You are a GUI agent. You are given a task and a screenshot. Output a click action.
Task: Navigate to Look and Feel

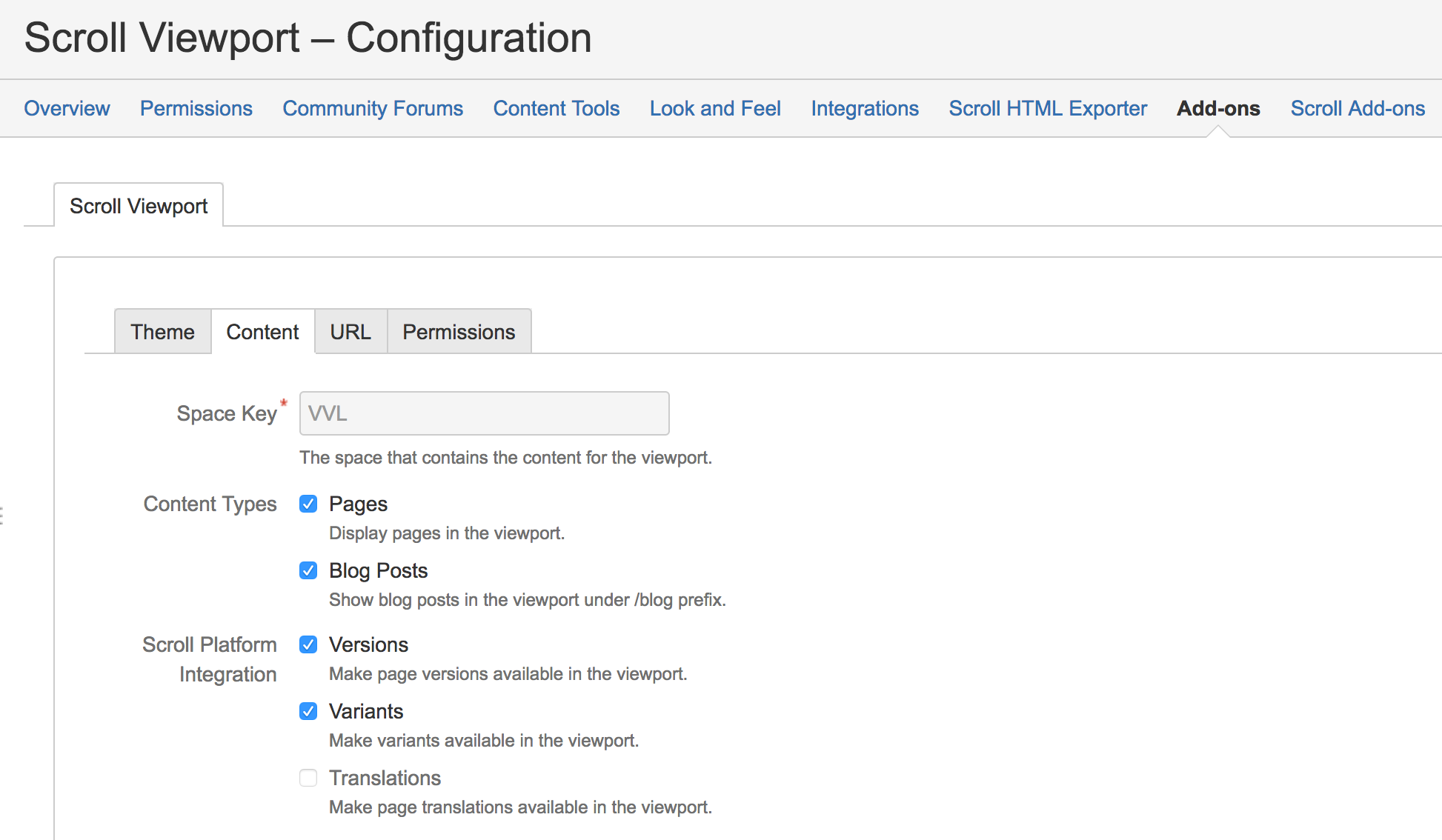[x=714, y=108]
